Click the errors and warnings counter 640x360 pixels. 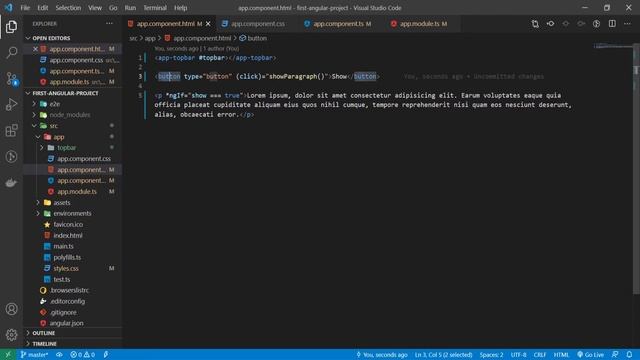point(82,355)
